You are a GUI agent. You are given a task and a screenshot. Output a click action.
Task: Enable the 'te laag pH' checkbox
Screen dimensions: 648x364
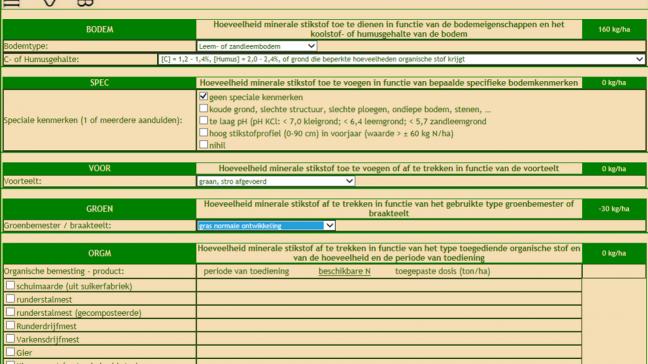point(203,121)
